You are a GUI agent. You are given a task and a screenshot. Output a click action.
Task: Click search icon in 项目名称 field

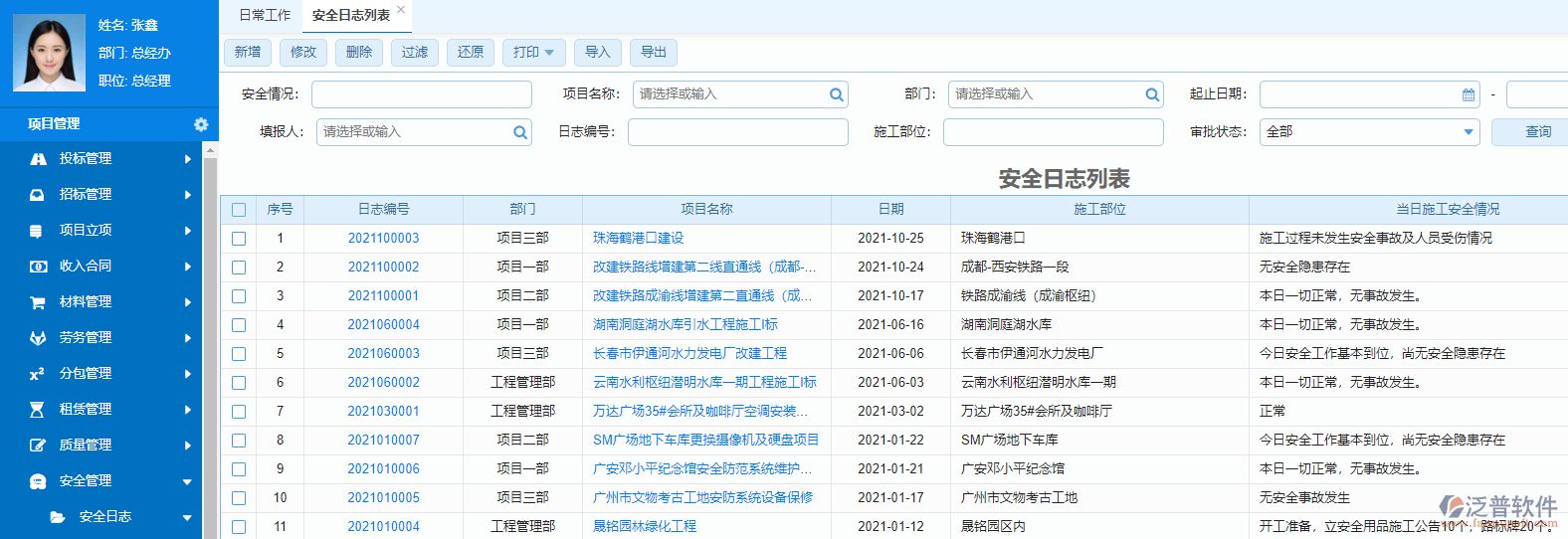click(x=837, y=94)
